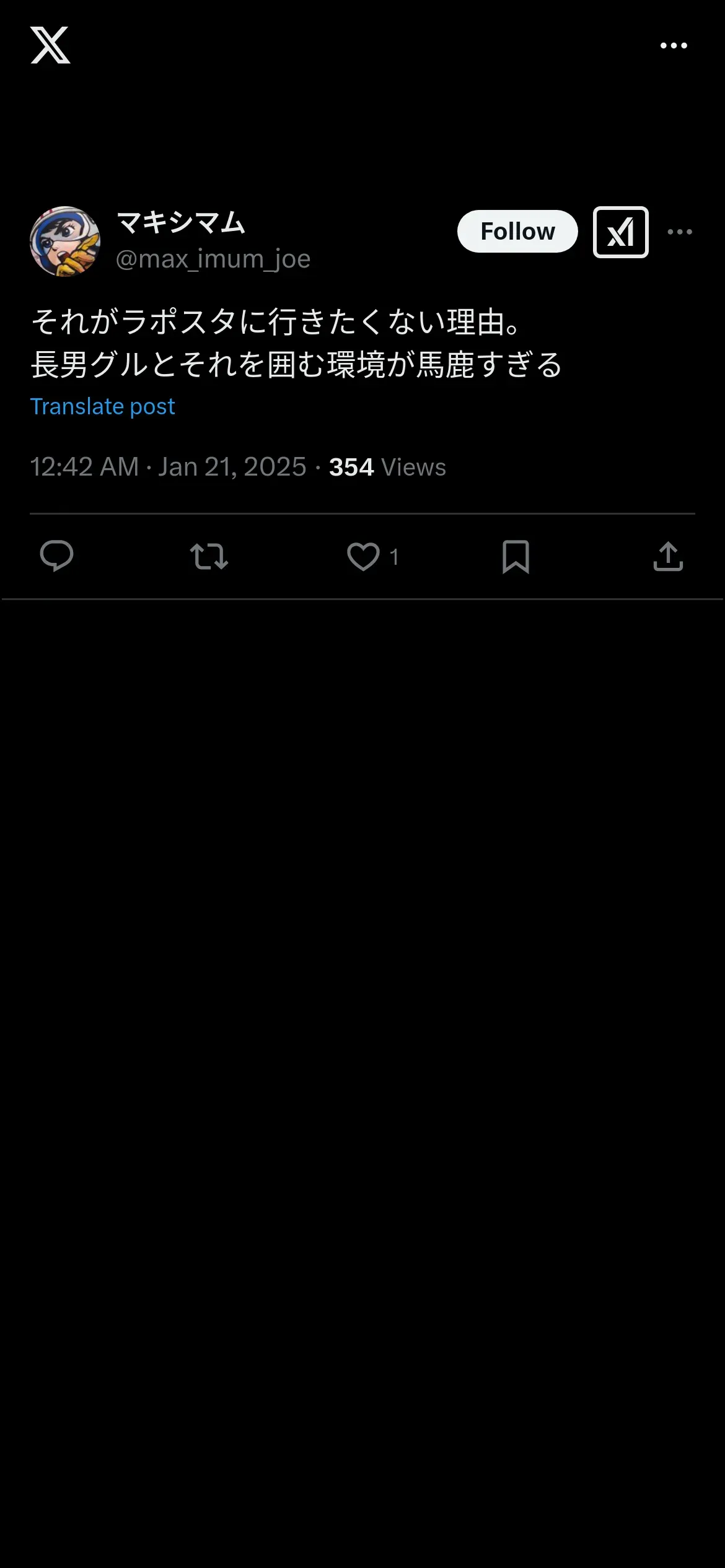Image resolution: width=725 pixels, height=1568 pixels.
Task: Click the like count number 1
Action: 394,557
